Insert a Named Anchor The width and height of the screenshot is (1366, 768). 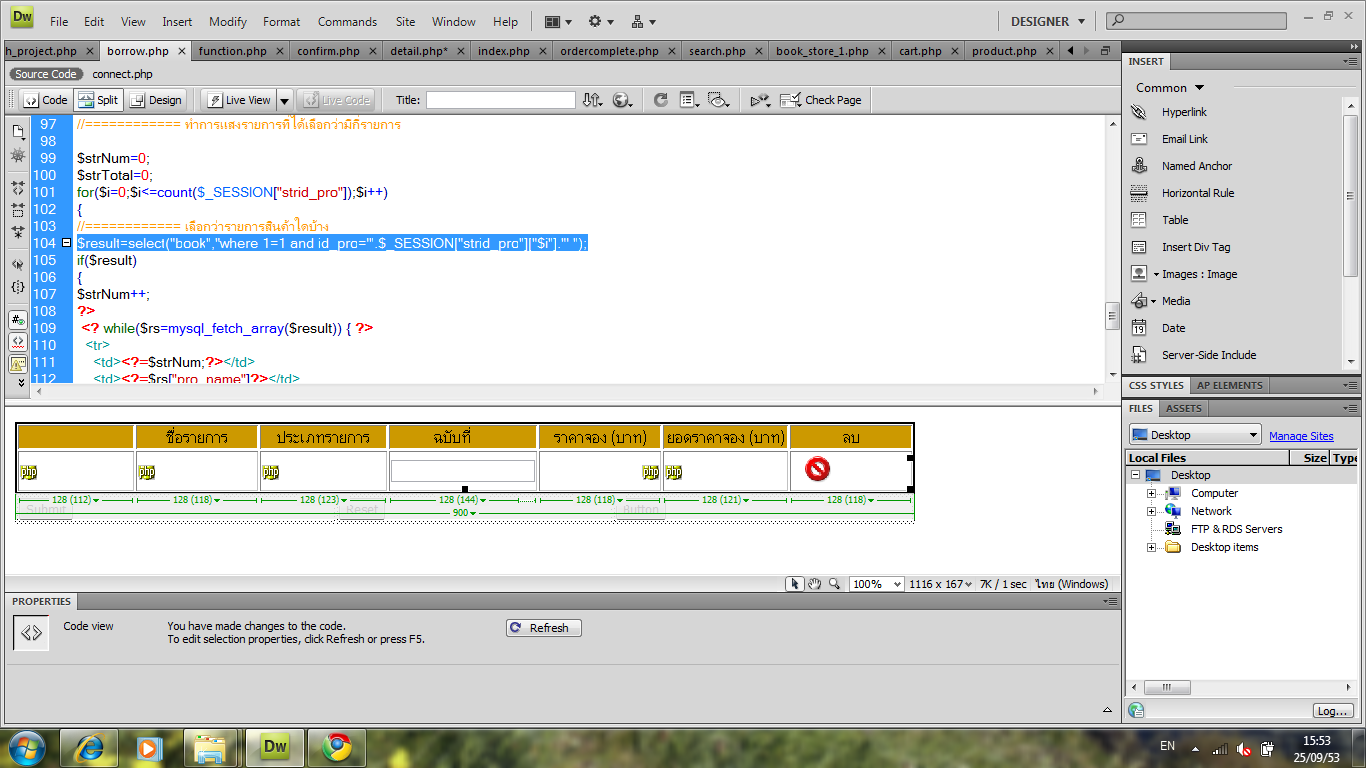(1197, 166)
